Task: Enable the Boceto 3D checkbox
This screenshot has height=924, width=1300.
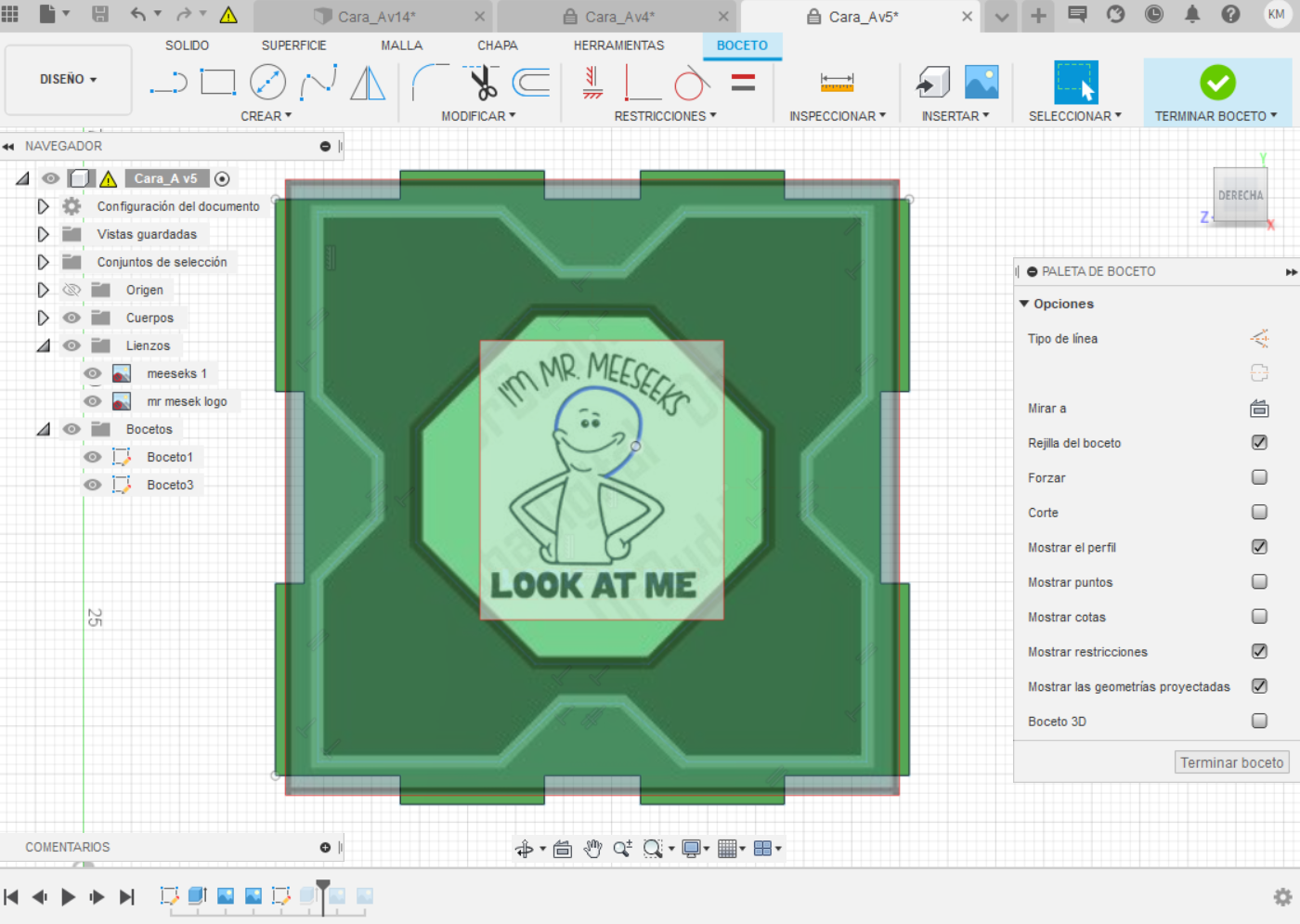Action: pyautogui.click(x=1259, y=721)
